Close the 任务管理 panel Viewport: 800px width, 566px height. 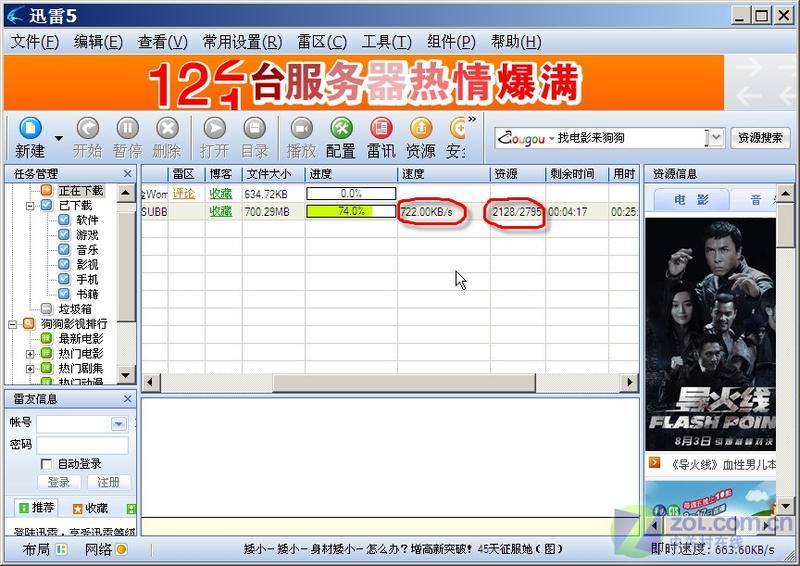pyautogui.click(x=128, y=174)
